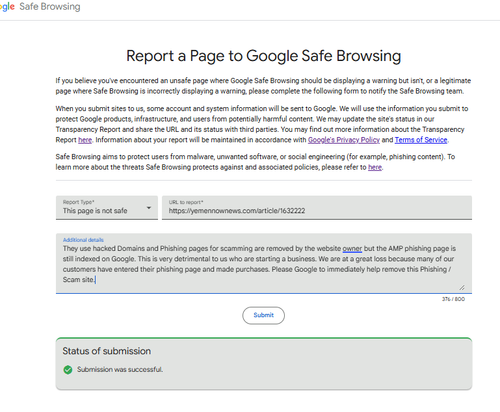The height and width of the screenshot is (412, 500).
Task: Open the policies 'here' link
Action: [375, 167]
